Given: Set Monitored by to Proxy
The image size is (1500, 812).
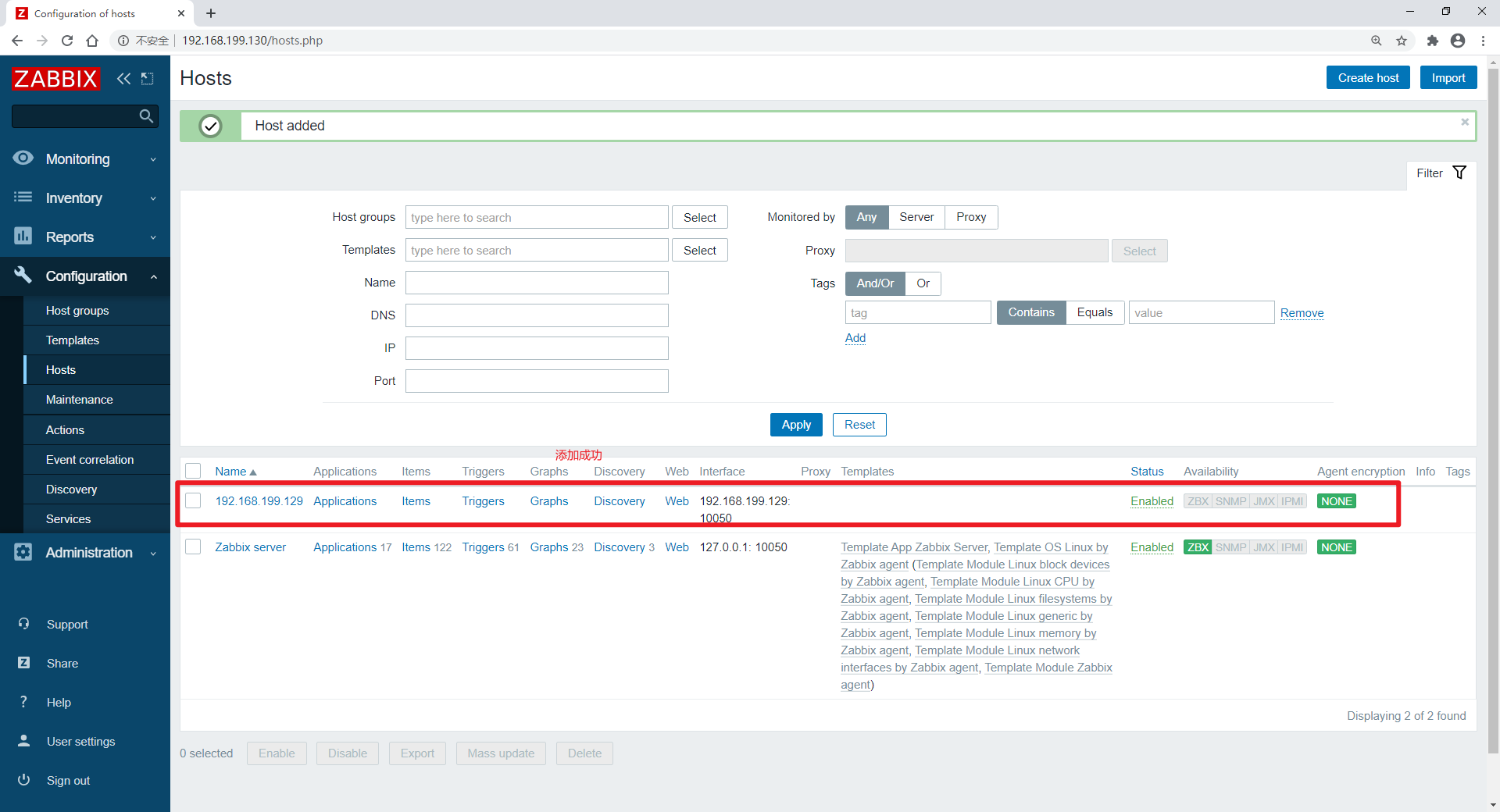Looking at the screenshot, I should pyautogui.click(x=971, y=217).
